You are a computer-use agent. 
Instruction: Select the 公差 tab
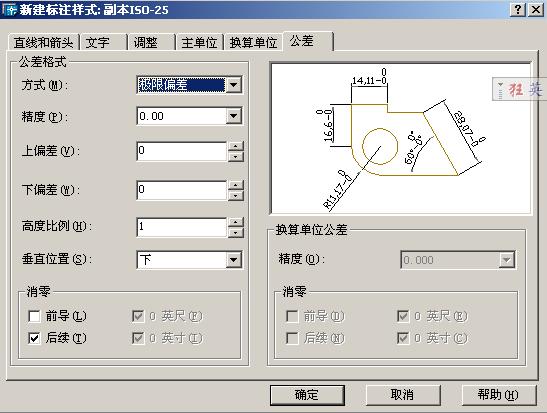(308, 41)
